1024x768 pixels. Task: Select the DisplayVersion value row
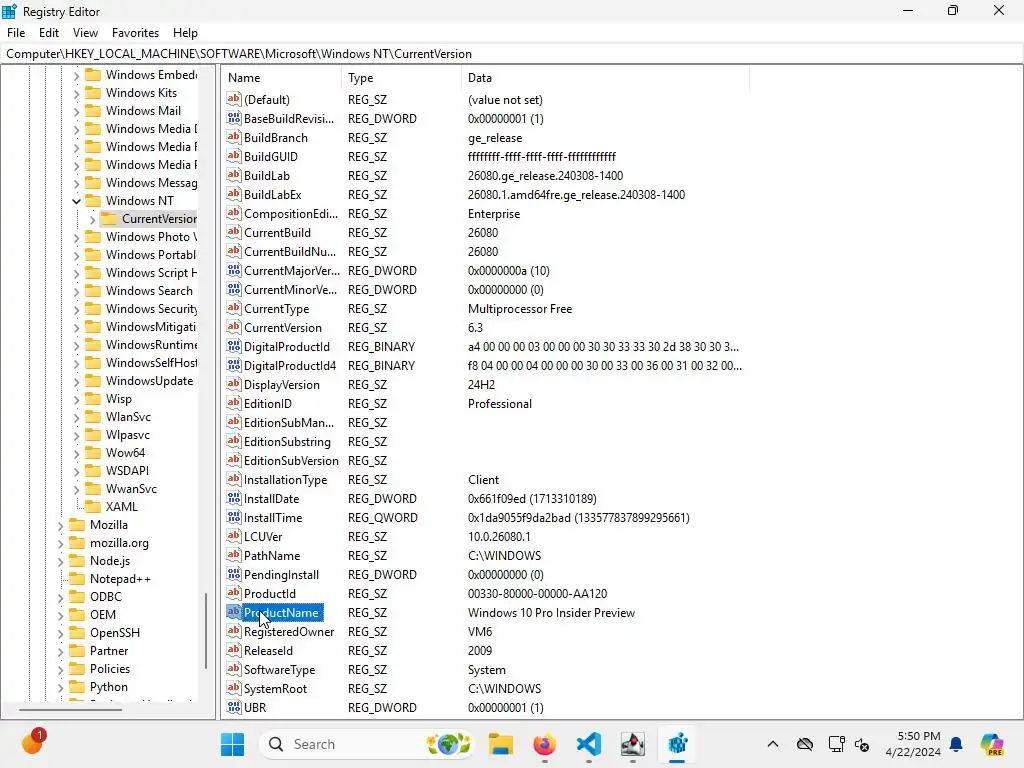tap(487, 385)
